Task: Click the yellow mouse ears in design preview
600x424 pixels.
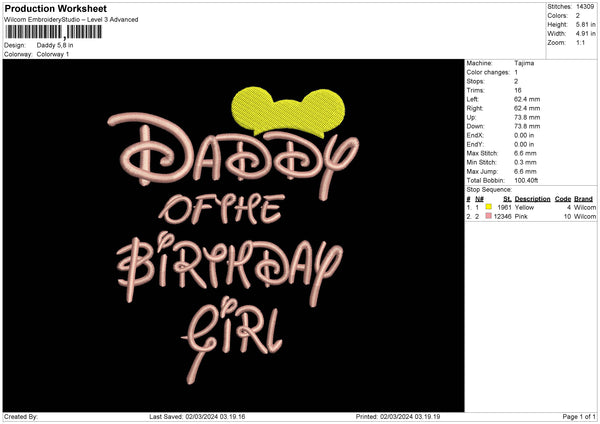Action: coord(289,111)
